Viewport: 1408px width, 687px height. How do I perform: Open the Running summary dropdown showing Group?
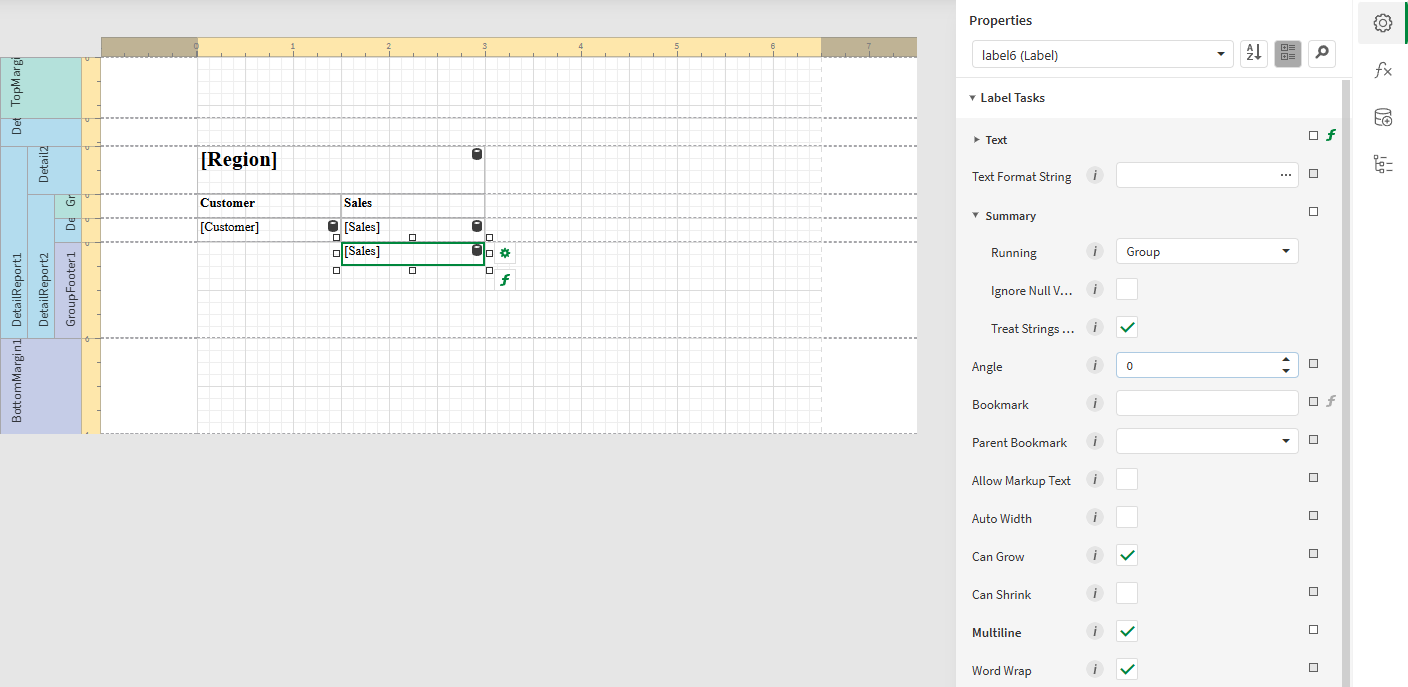pos(1206,251)
